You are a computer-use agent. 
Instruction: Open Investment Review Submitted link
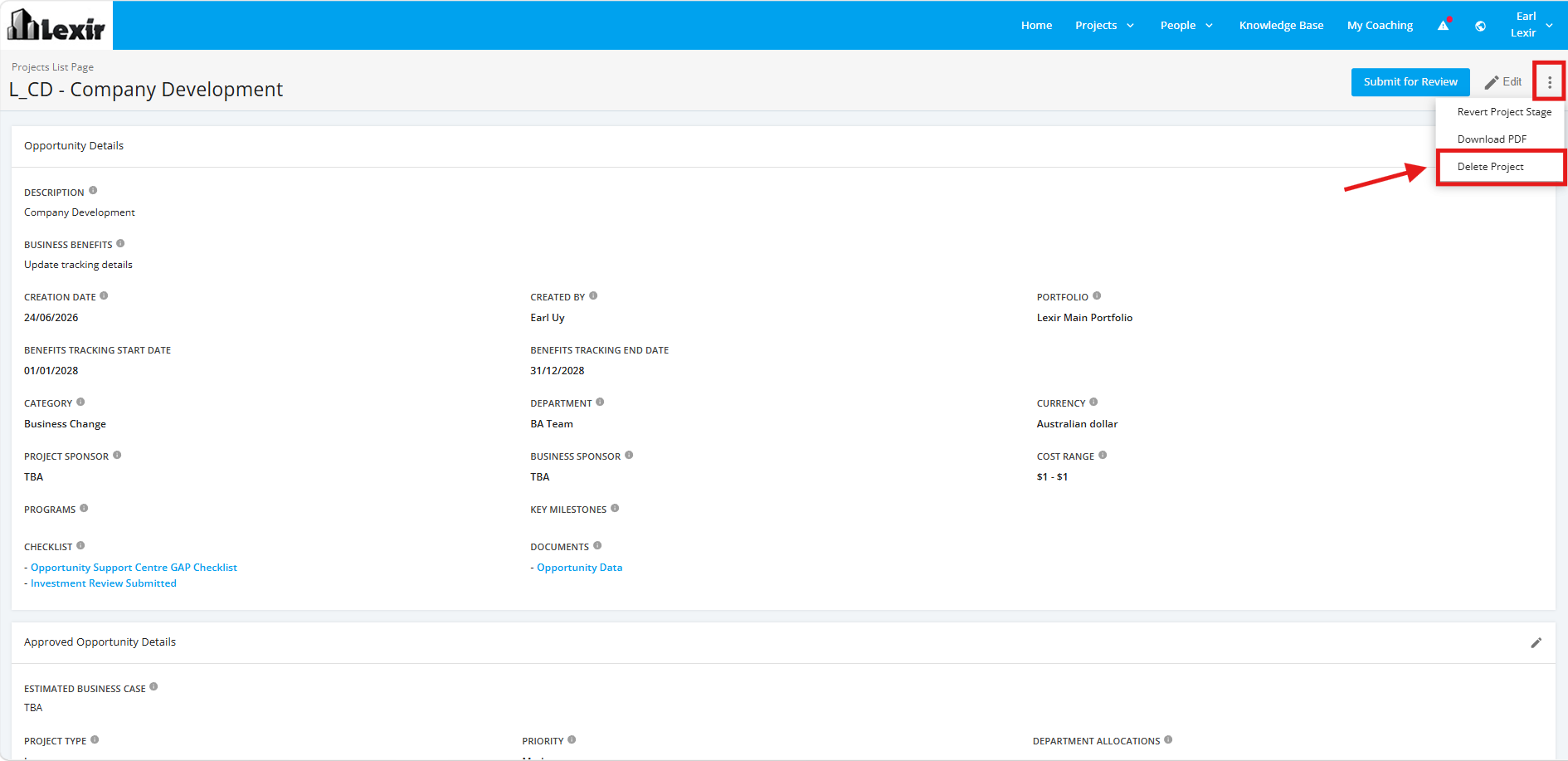(104, 583)
